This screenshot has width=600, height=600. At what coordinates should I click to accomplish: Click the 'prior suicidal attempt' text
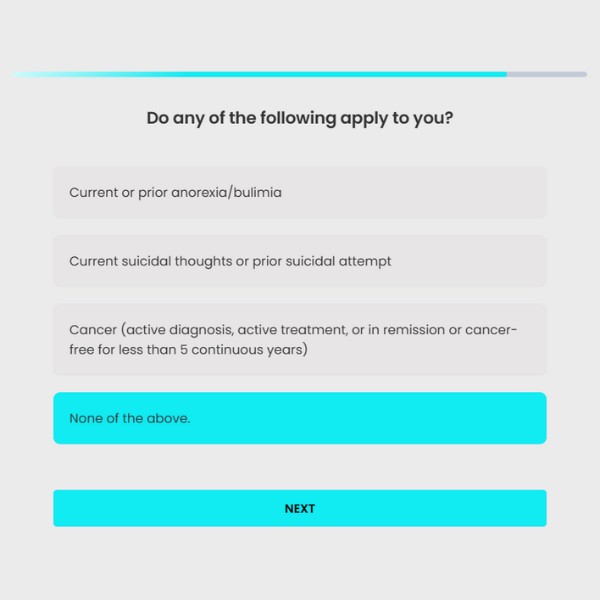pos(322,261)
